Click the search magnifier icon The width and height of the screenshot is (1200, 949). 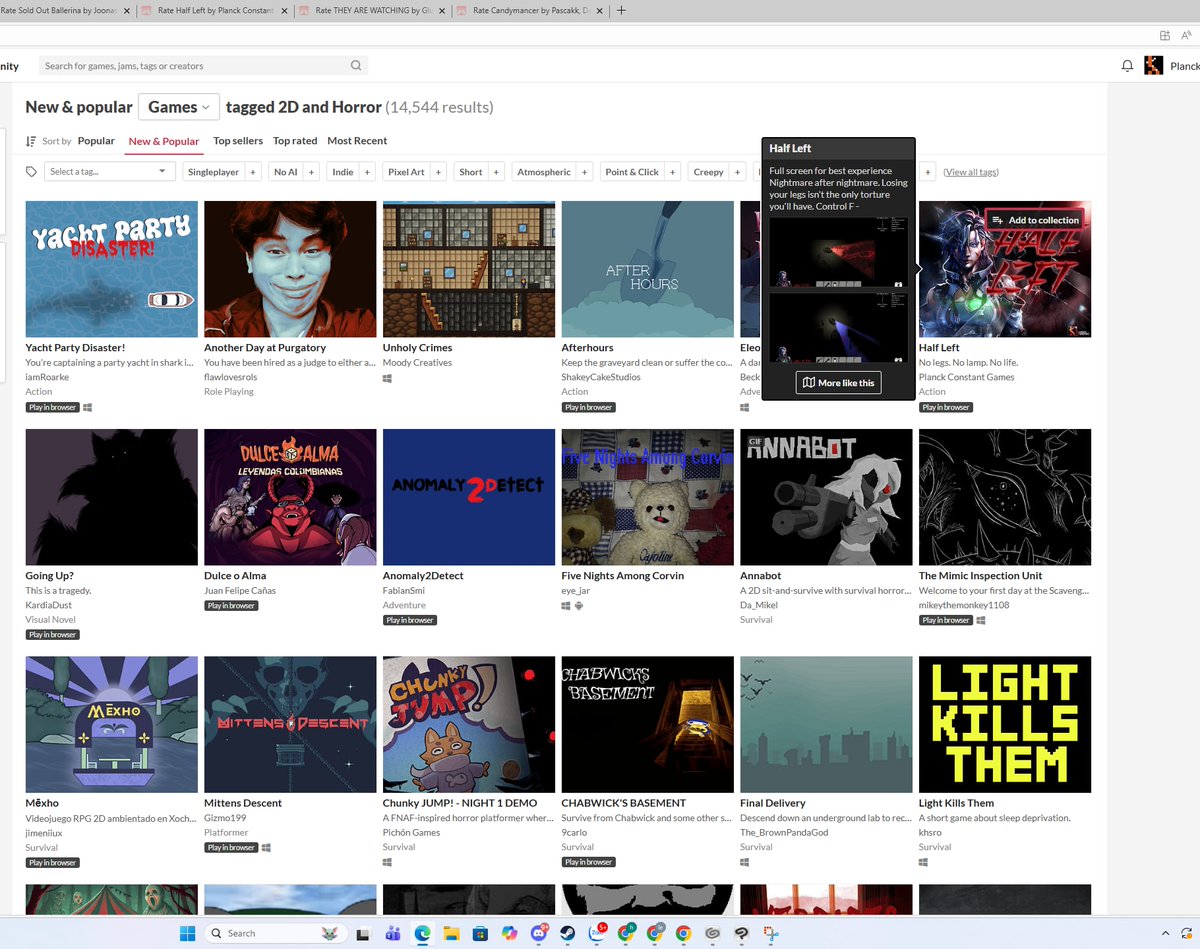pos(356,66)
